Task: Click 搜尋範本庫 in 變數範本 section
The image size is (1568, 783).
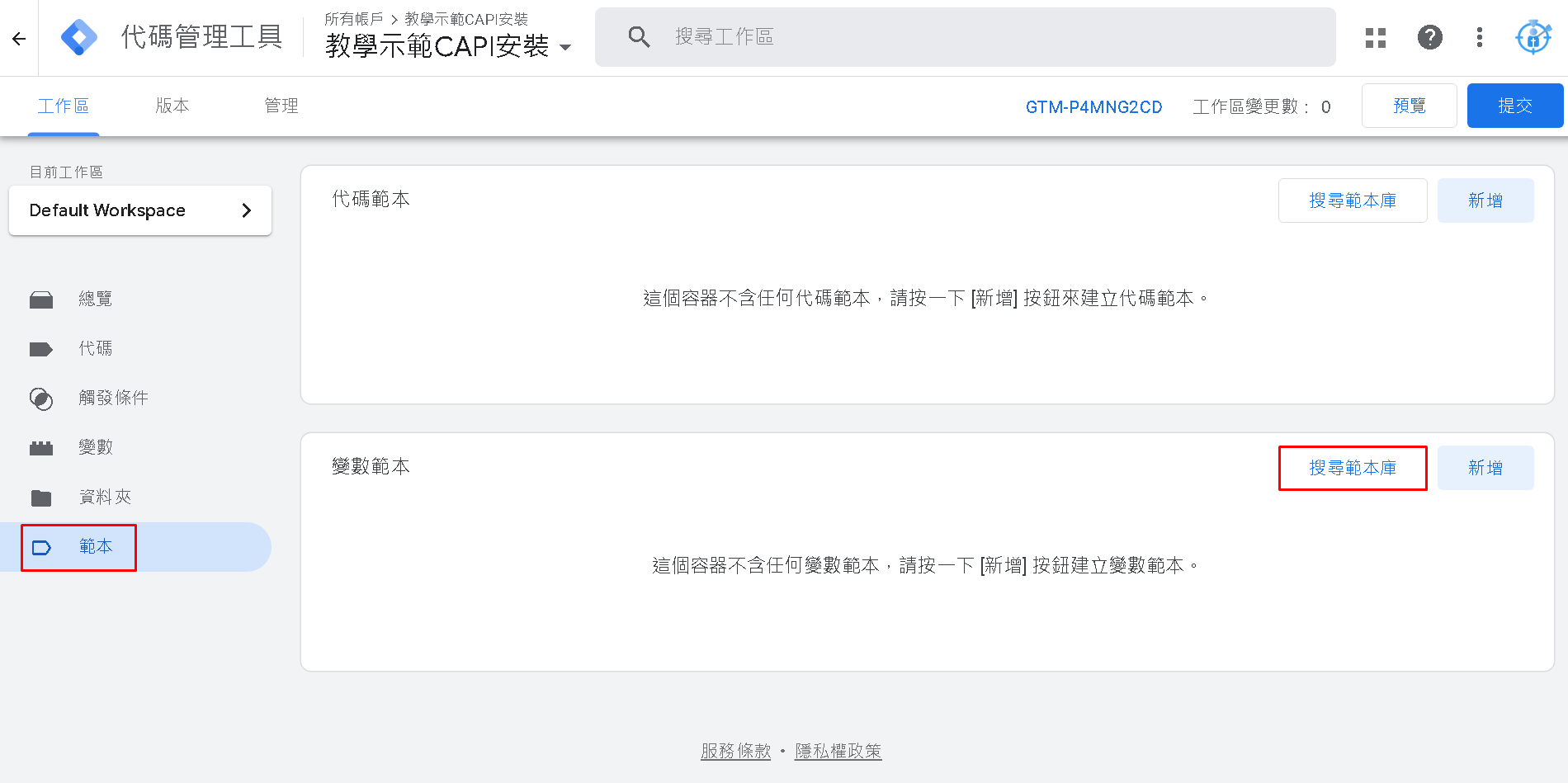Action: pos(1353,468)
